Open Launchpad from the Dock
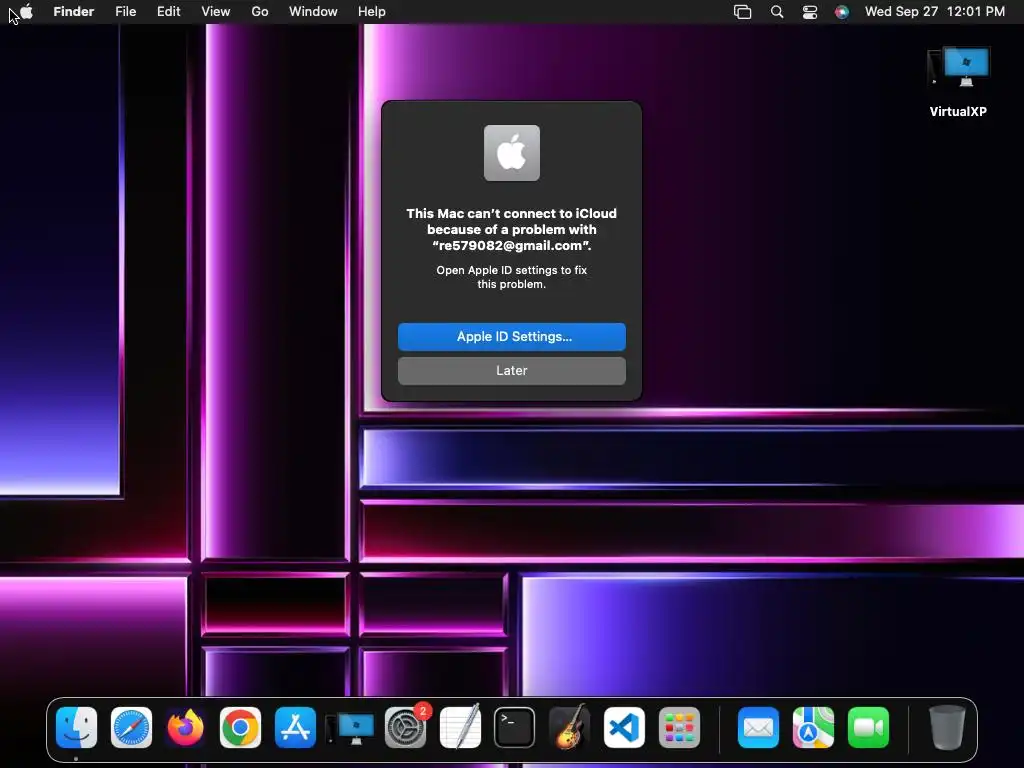 679,728
